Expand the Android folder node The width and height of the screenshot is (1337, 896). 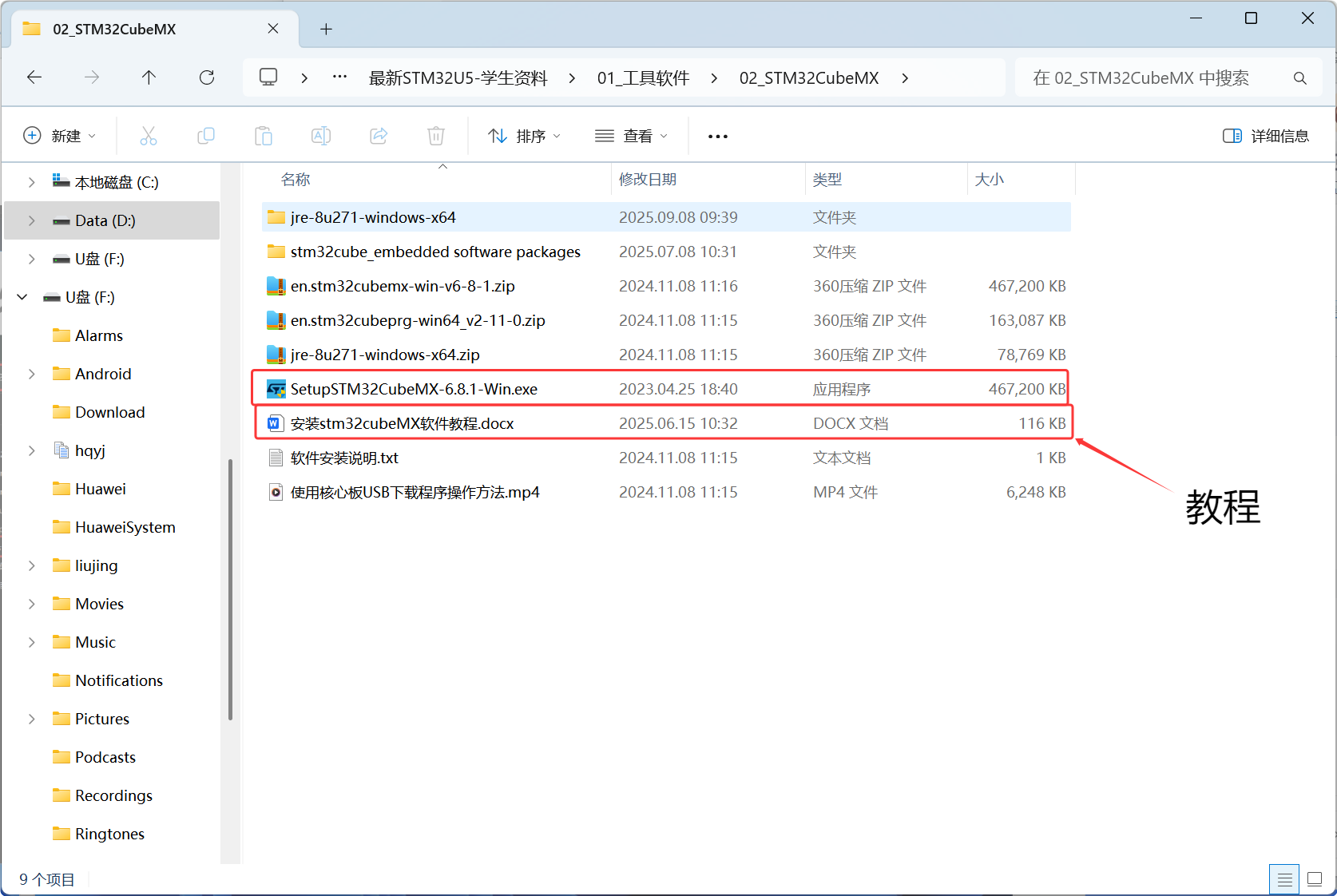click(31, 374)
